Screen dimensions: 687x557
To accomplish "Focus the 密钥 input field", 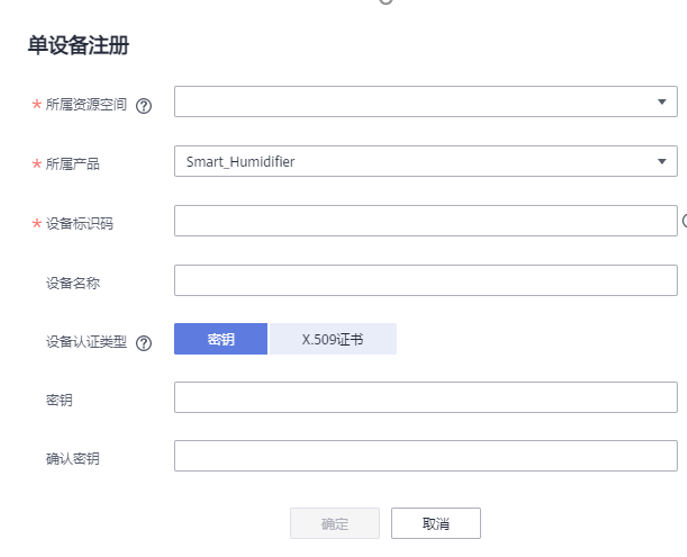I will pos(425,397).
